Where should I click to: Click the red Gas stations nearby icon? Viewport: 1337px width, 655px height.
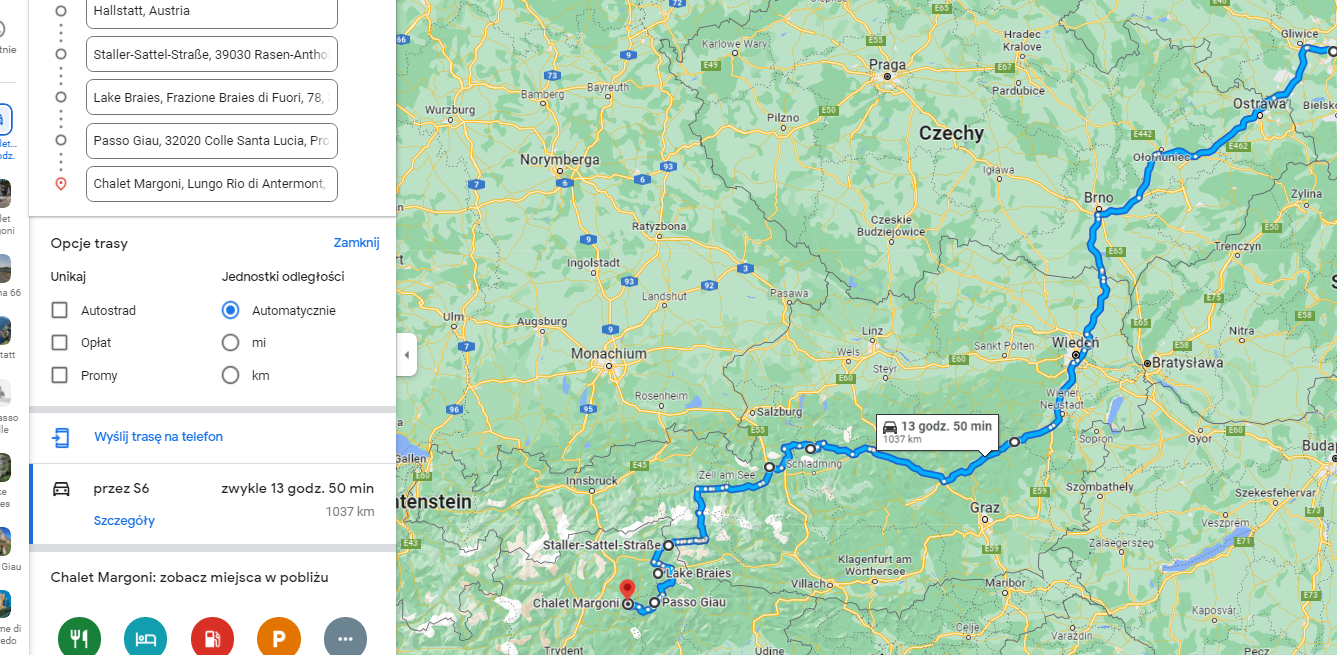pyautogui.click(x=212, y=637)
